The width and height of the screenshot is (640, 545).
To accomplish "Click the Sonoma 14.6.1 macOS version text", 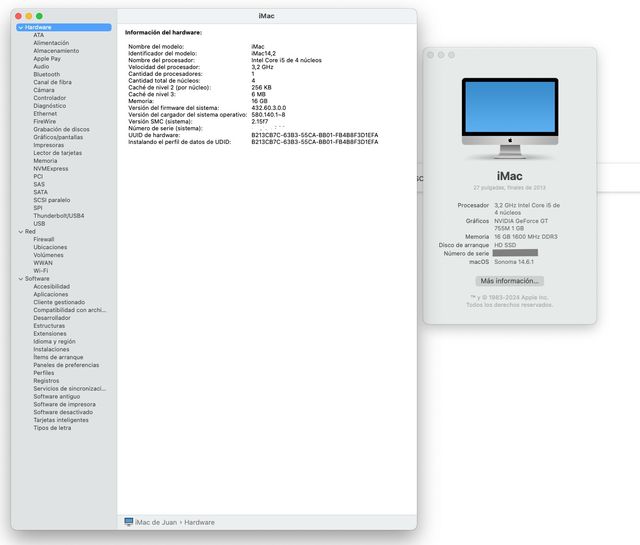I will click(514, 262).
